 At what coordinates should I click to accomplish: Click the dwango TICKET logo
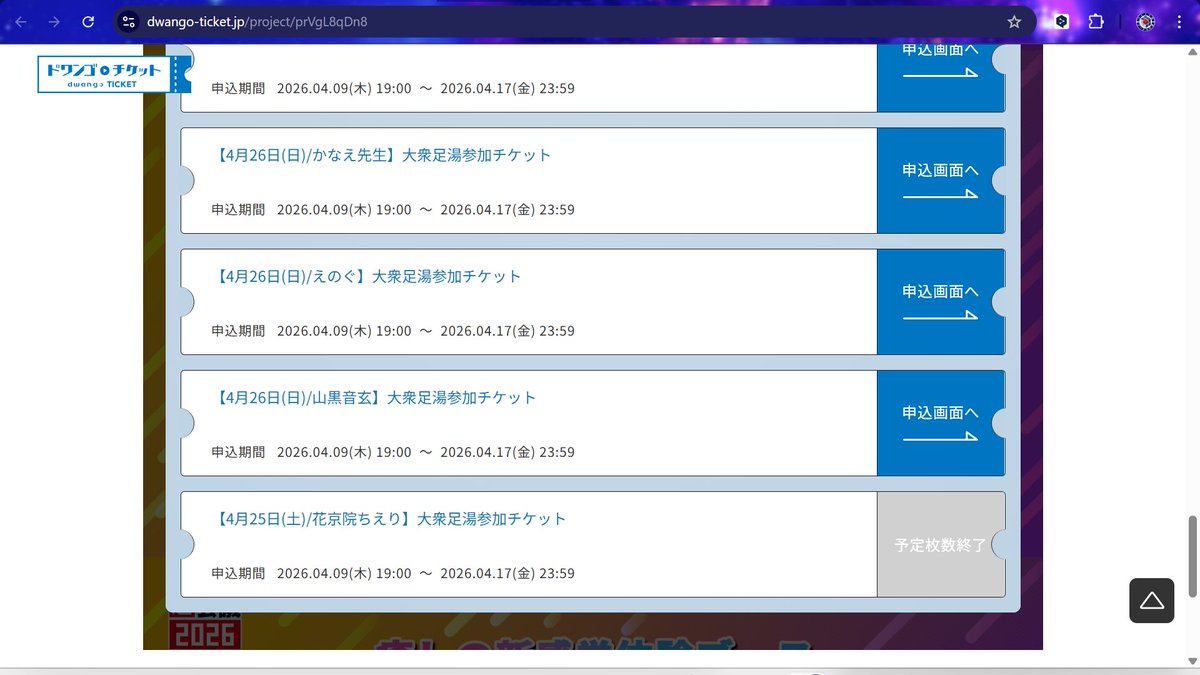pyautogui.click(x=104, y=72)
